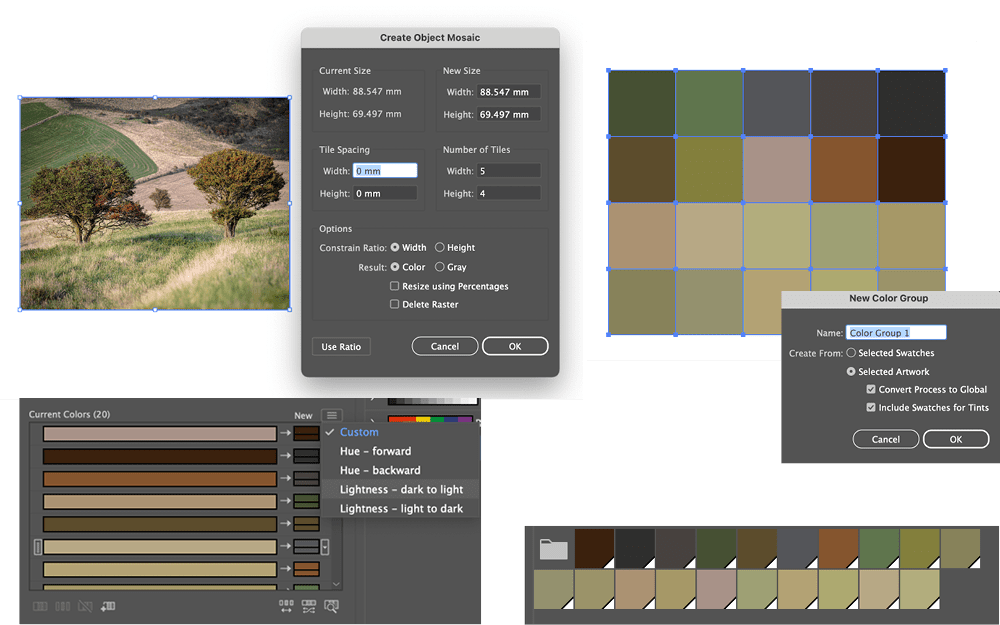1000x625 pixels.
Task: Click the randomly change saturation and brightness icon
Action: click(309, 606)
